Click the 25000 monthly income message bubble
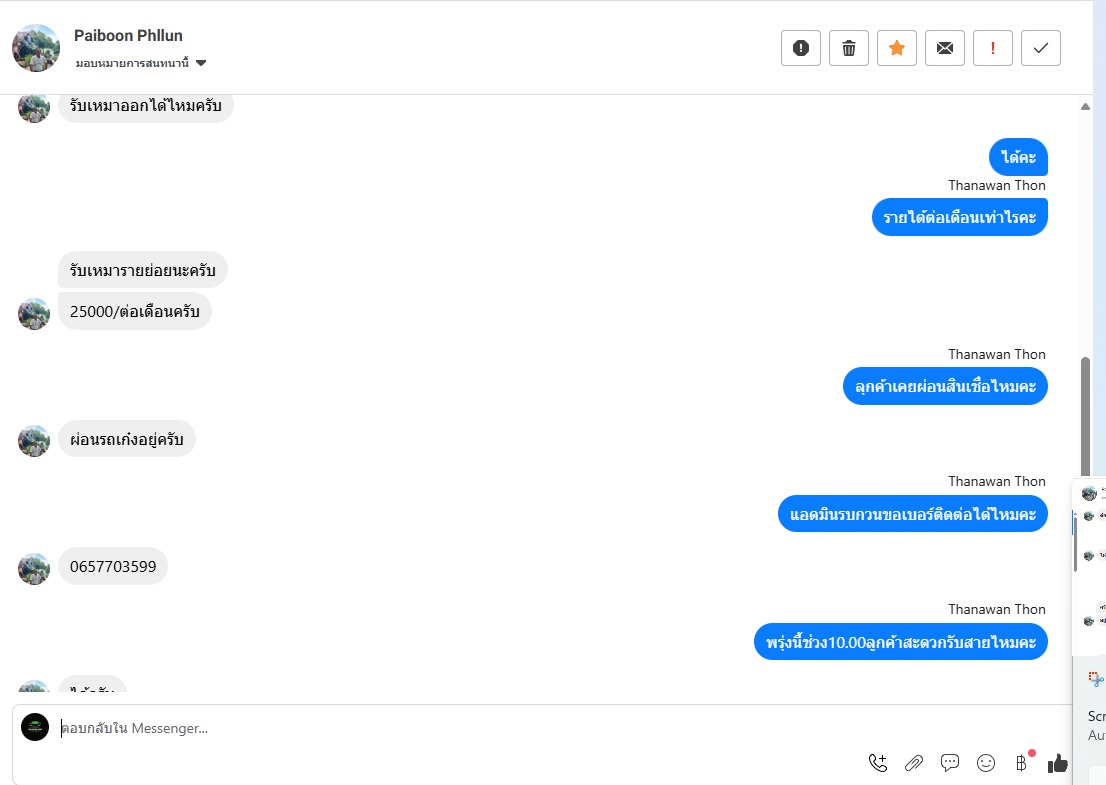Viewport: 1106px width, 785px height. pyautogui.click(x=135, y=311)
